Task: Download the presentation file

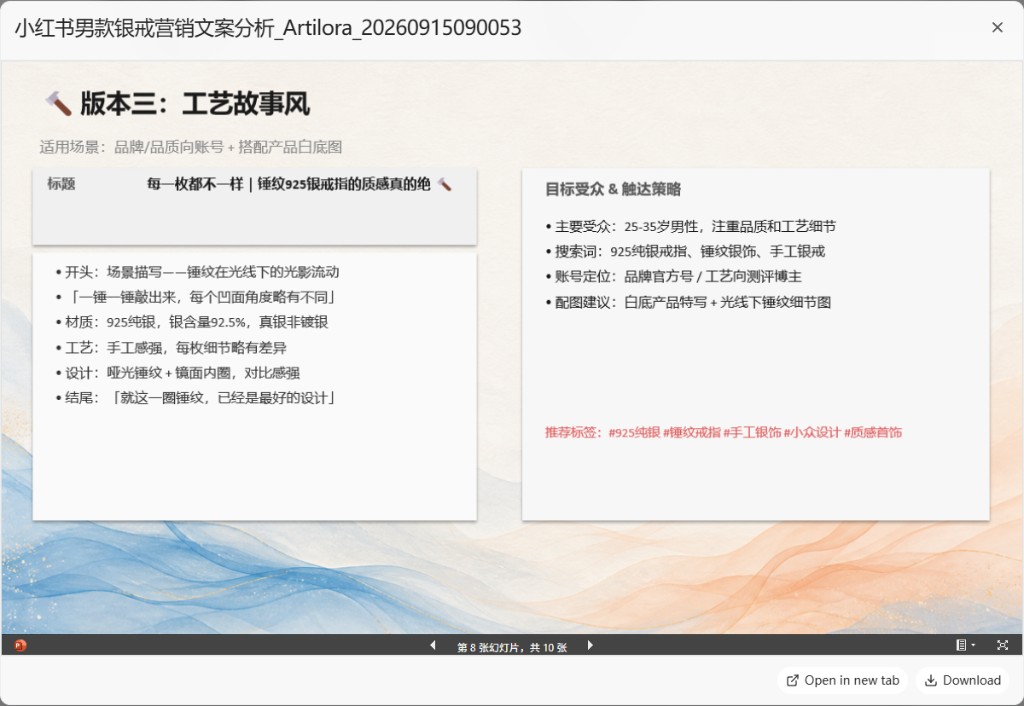Action: click(x=963, y=681)
